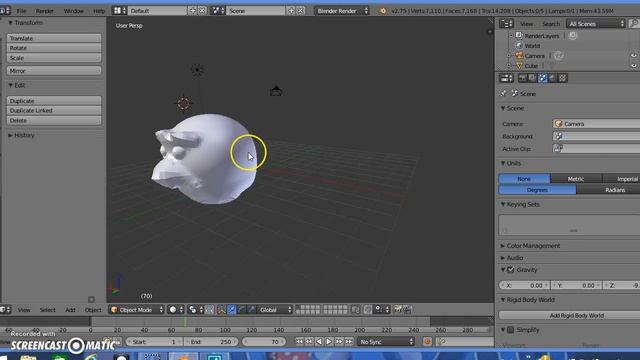Click the OpenGL render animation clapper icon
The image size is (640, 360).
click(407, 310)
